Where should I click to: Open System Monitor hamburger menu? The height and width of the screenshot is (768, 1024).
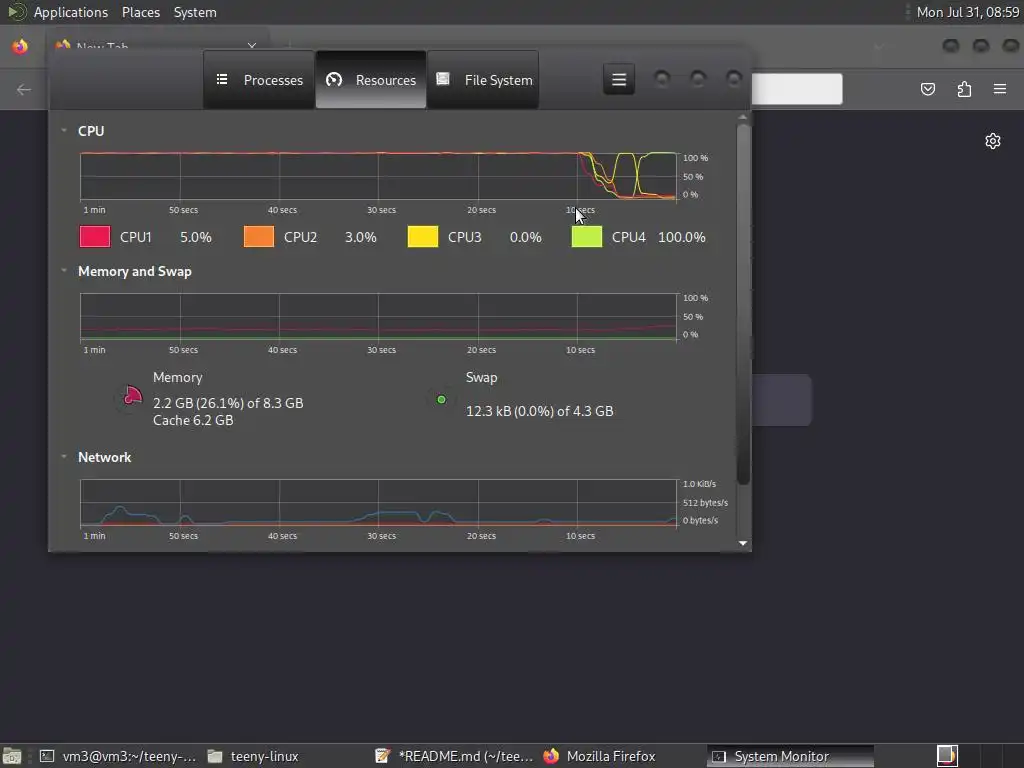coord(618,80)
